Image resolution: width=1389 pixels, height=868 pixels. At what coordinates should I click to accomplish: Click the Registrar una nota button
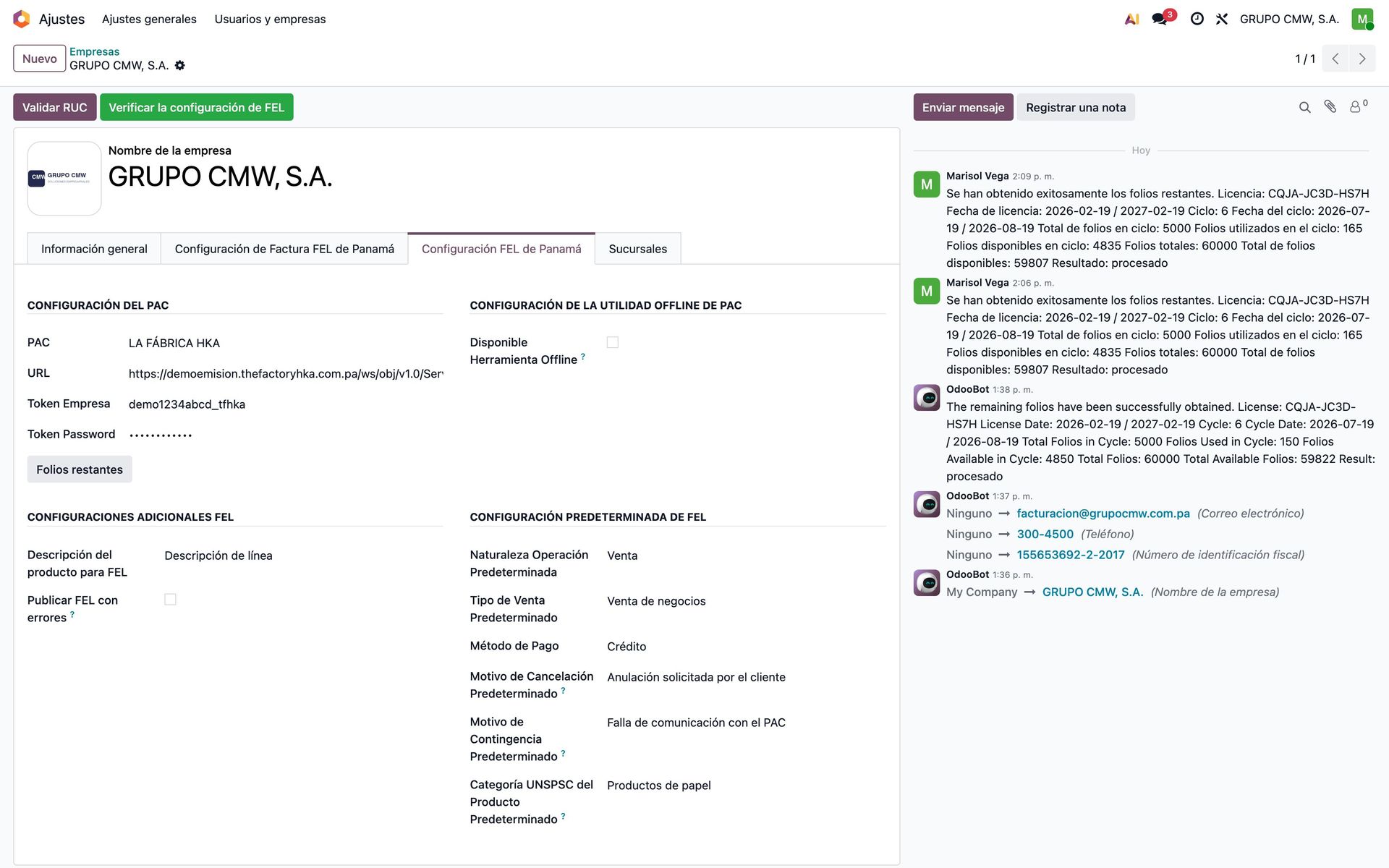click(1076, 107)
